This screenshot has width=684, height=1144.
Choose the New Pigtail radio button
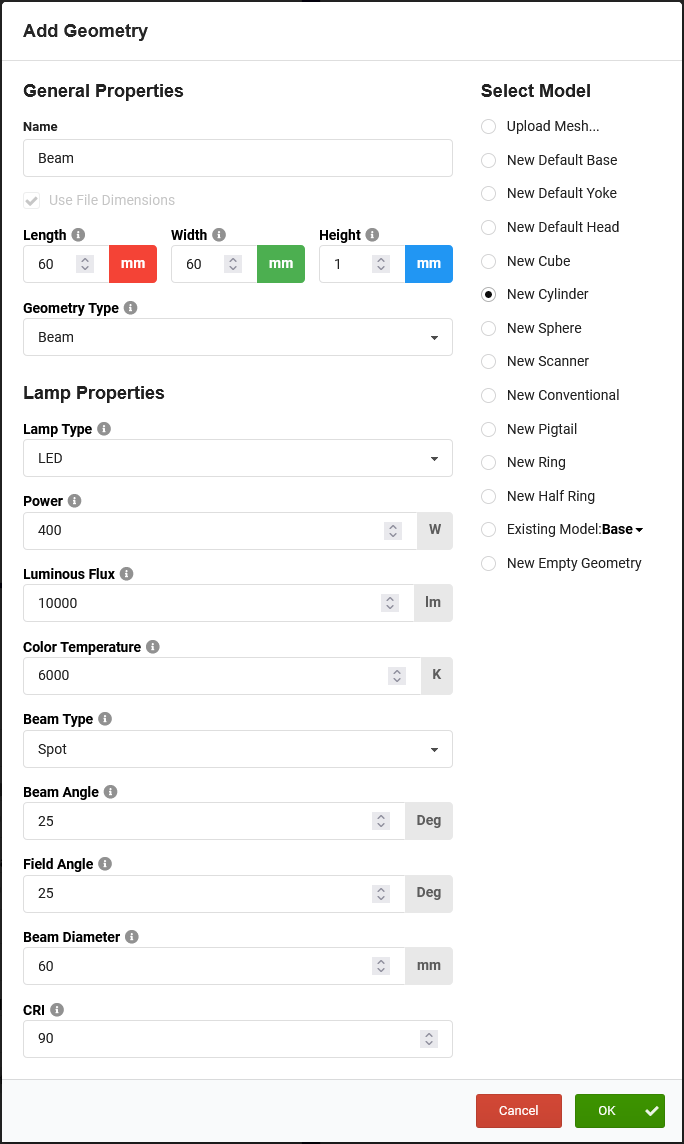tap(488, 429)
